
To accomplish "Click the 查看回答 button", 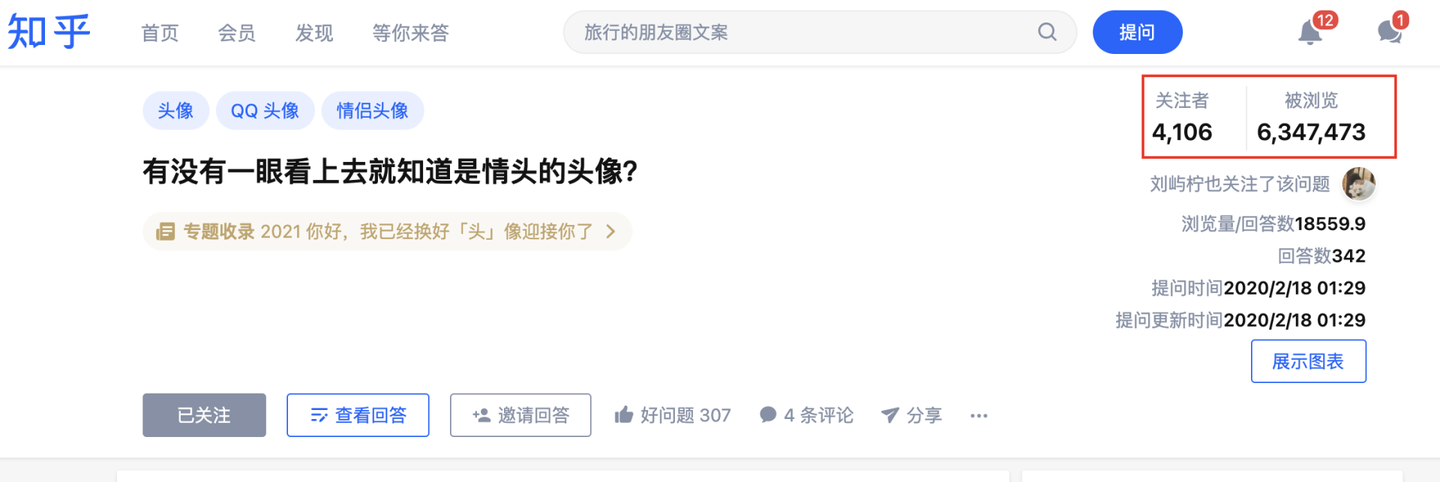I will coord(358,415).
